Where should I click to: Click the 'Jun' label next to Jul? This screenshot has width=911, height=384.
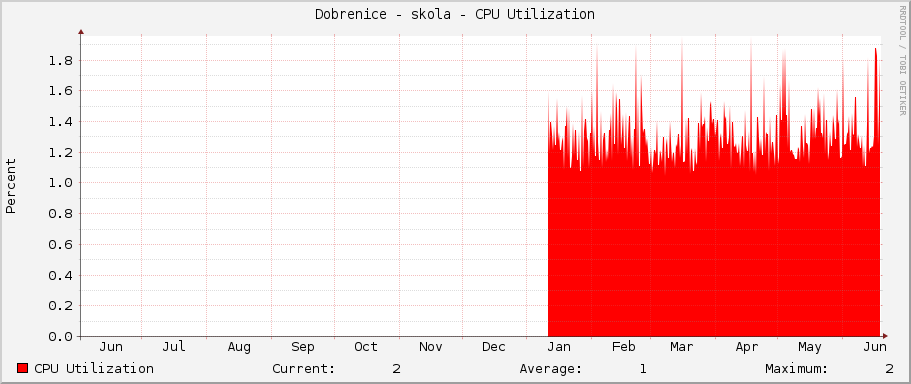[x=110, y=347]
